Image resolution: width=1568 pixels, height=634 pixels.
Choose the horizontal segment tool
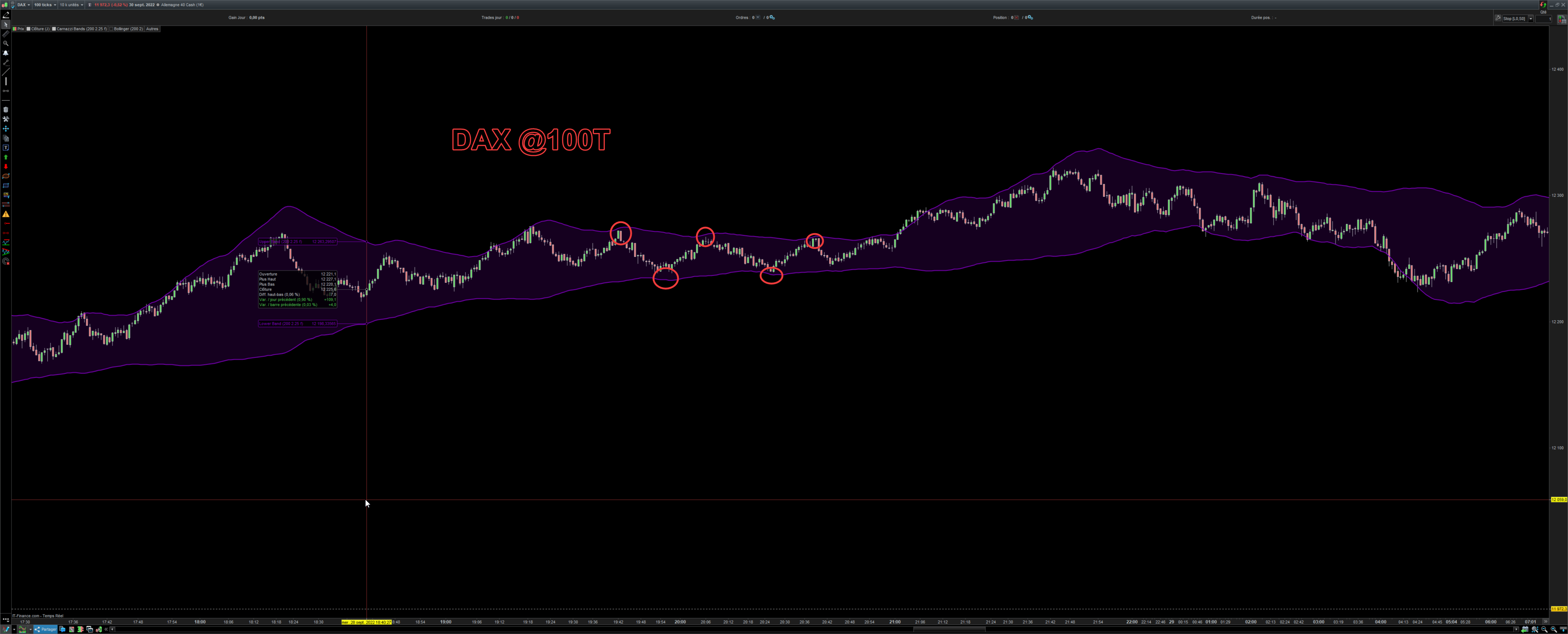pyautogui.click(x=5, y=91)
